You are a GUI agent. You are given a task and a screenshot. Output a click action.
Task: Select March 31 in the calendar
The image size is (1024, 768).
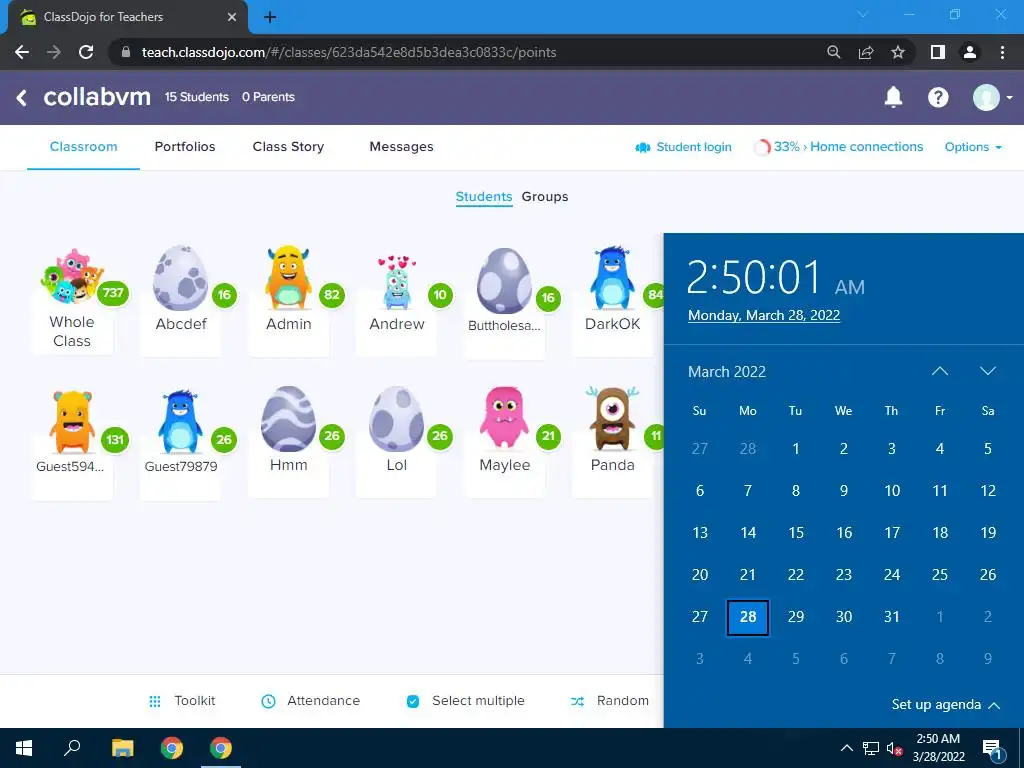[x=891, y=617]
